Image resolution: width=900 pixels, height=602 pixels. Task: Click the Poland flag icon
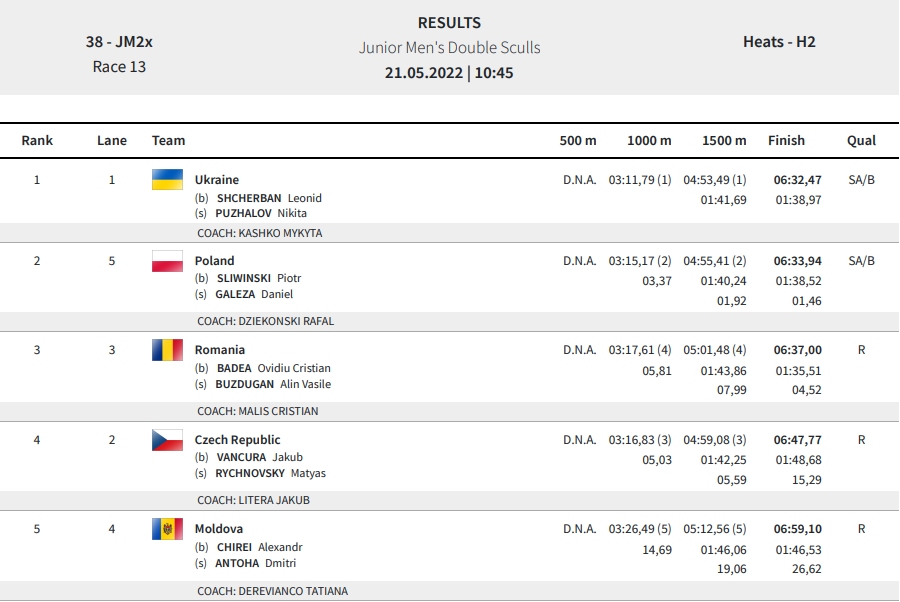167,261
